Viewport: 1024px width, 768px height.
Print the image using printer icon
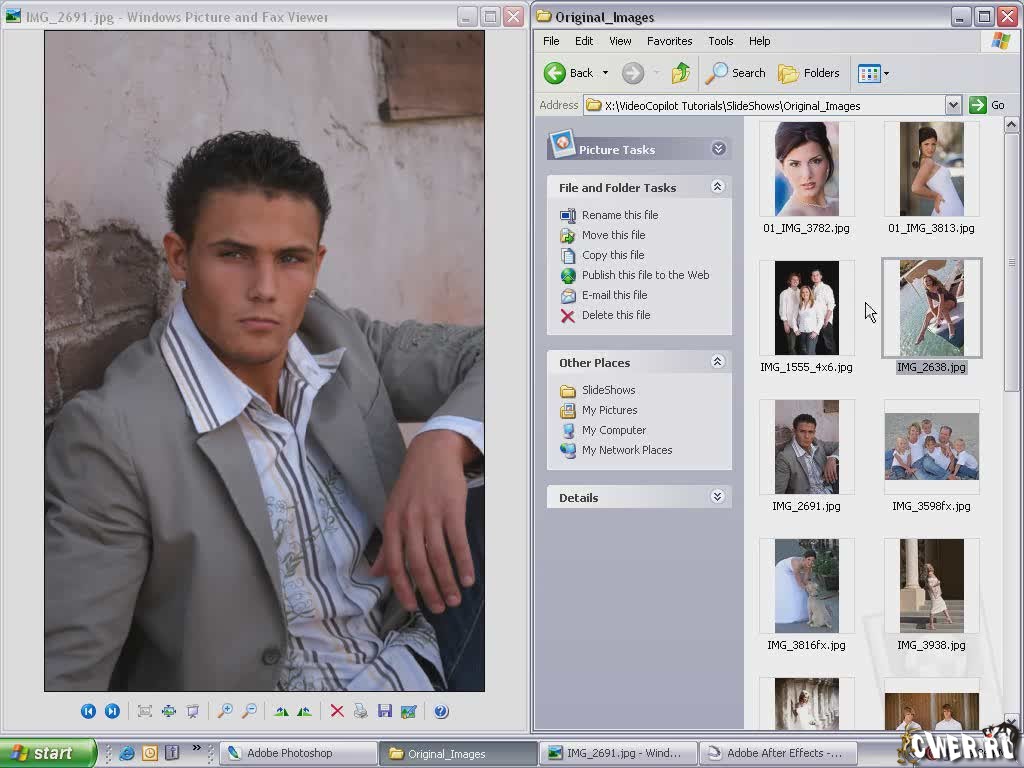point(361,711)
